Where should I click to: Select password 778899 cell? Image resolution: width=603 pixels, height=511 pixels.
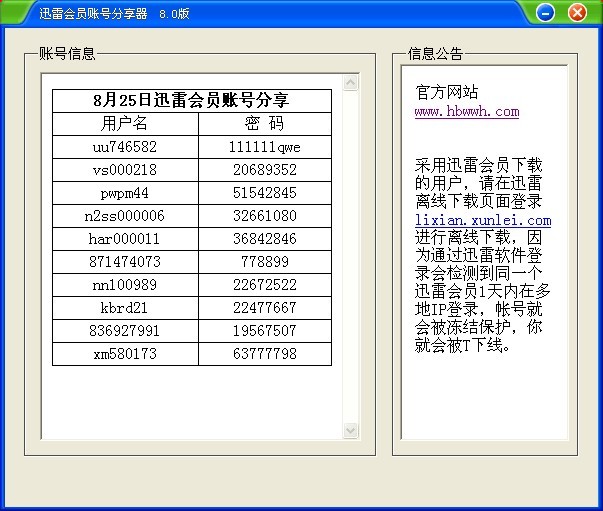point(265,262)
